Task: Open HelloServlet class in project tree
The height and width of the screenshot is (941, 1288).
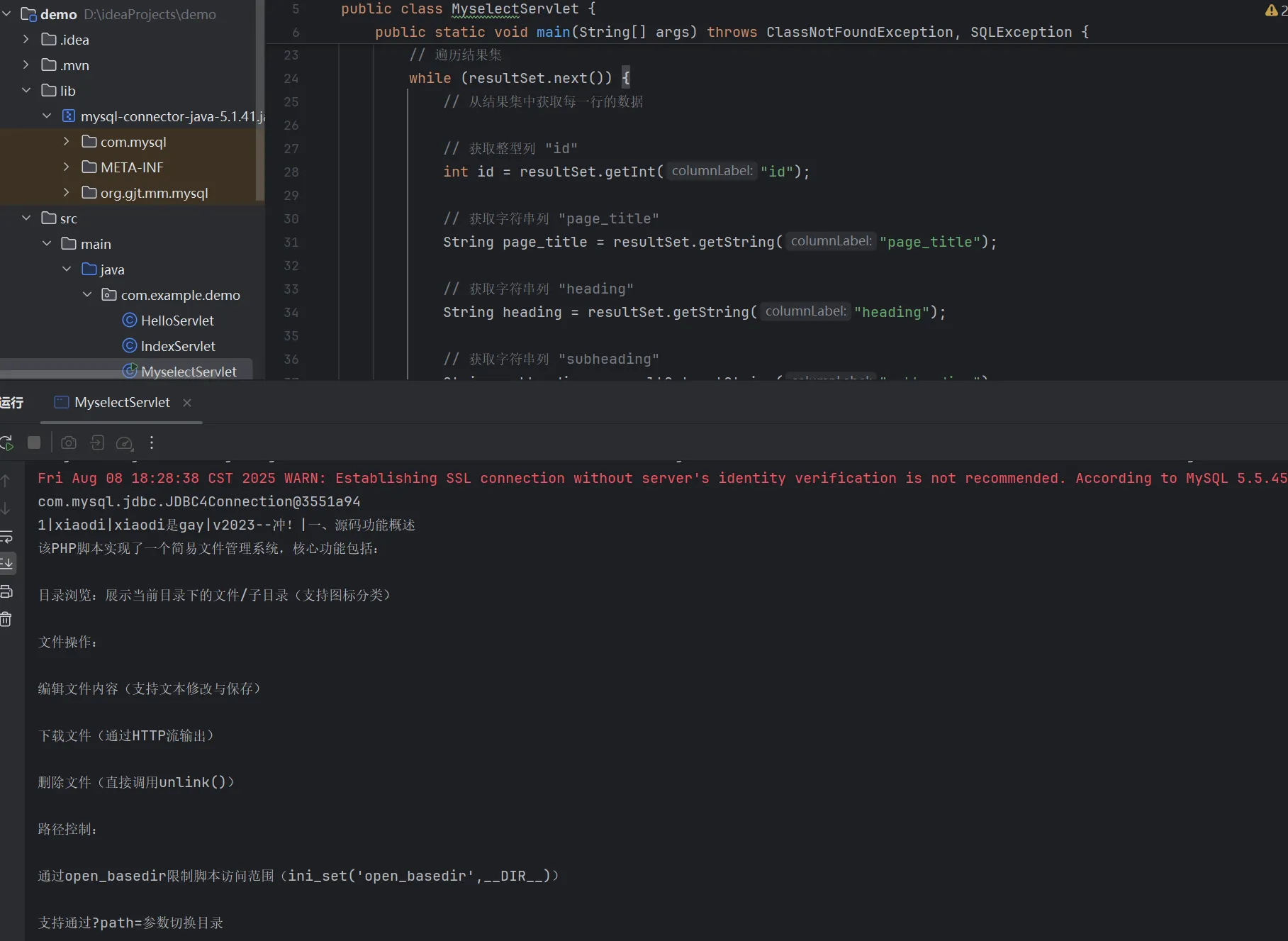Action: coord(177,321)
